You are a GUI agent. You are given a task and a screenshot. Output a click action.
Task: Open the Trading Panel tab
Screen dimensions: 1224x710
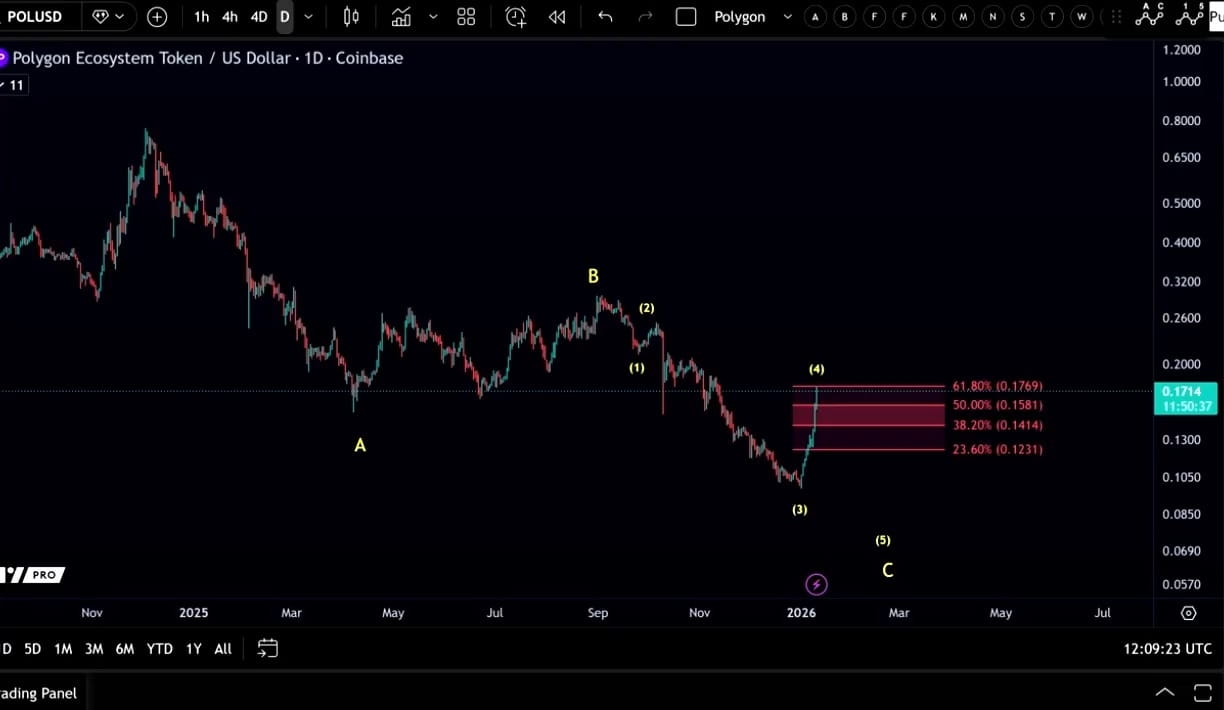click(x=40, y=693)
